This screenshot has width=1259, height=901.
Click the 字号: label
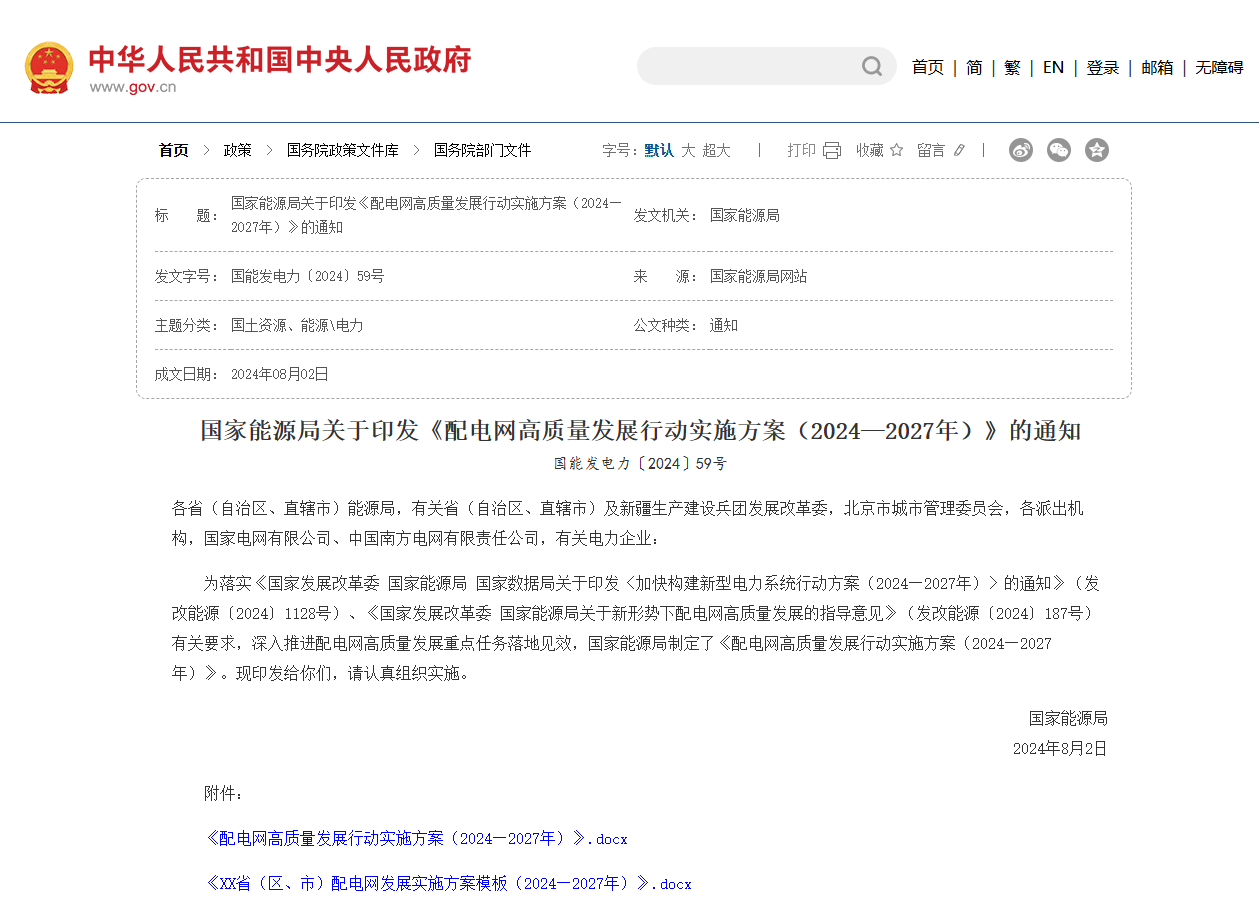[x=620, y=150]
